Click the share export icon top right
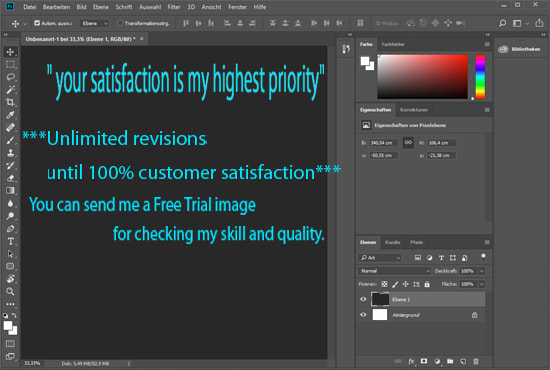550x370 pixels. (x=539, y=23)
